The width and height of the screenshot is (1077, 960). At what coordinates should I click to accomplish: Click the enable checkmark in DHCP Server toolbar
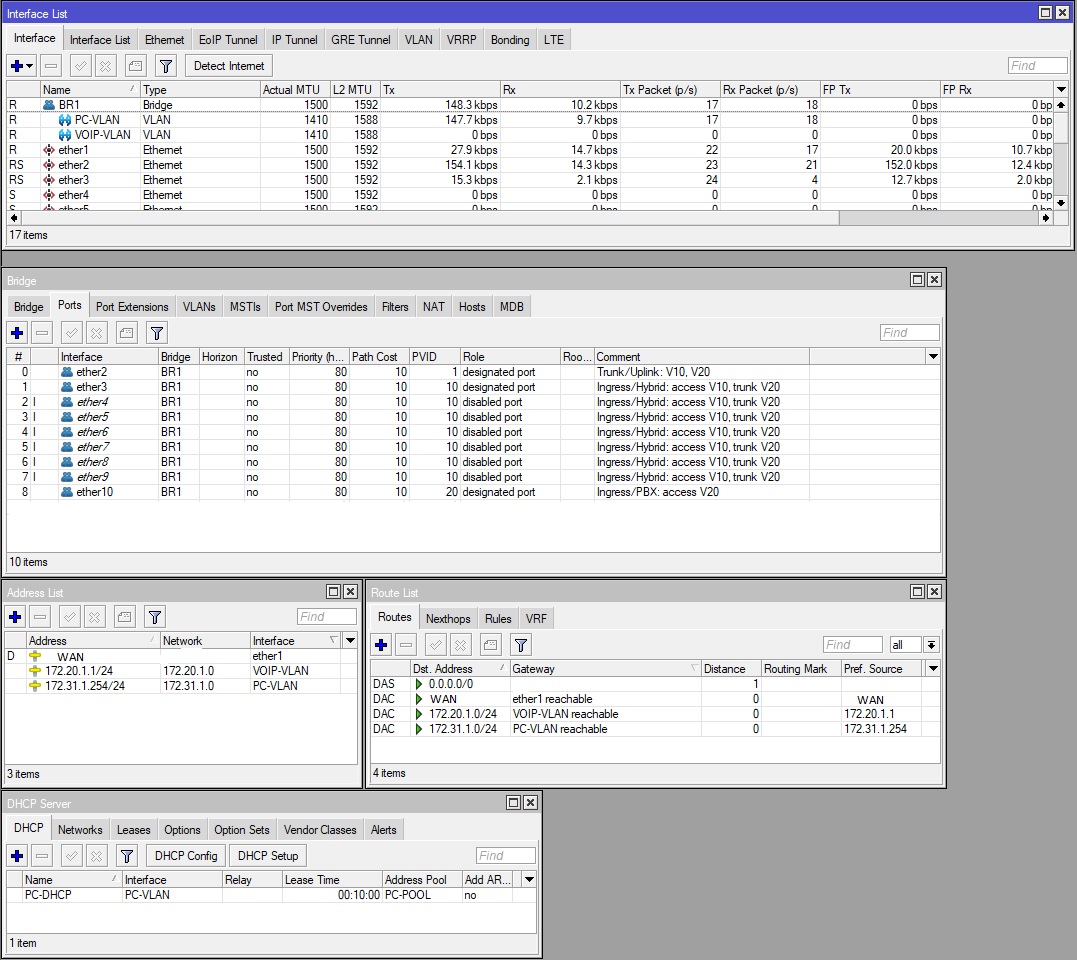point(71,856)
